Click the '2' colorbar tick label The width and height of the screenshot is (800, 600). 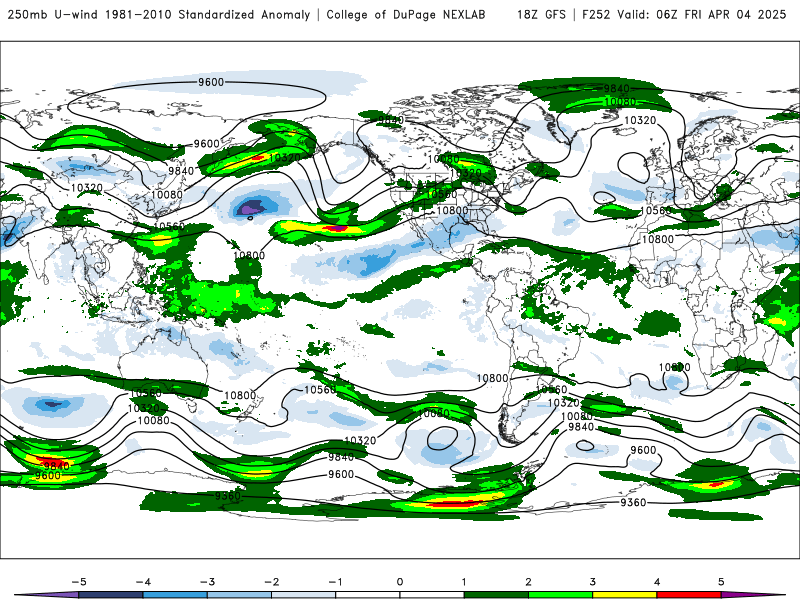coord(528,582)
